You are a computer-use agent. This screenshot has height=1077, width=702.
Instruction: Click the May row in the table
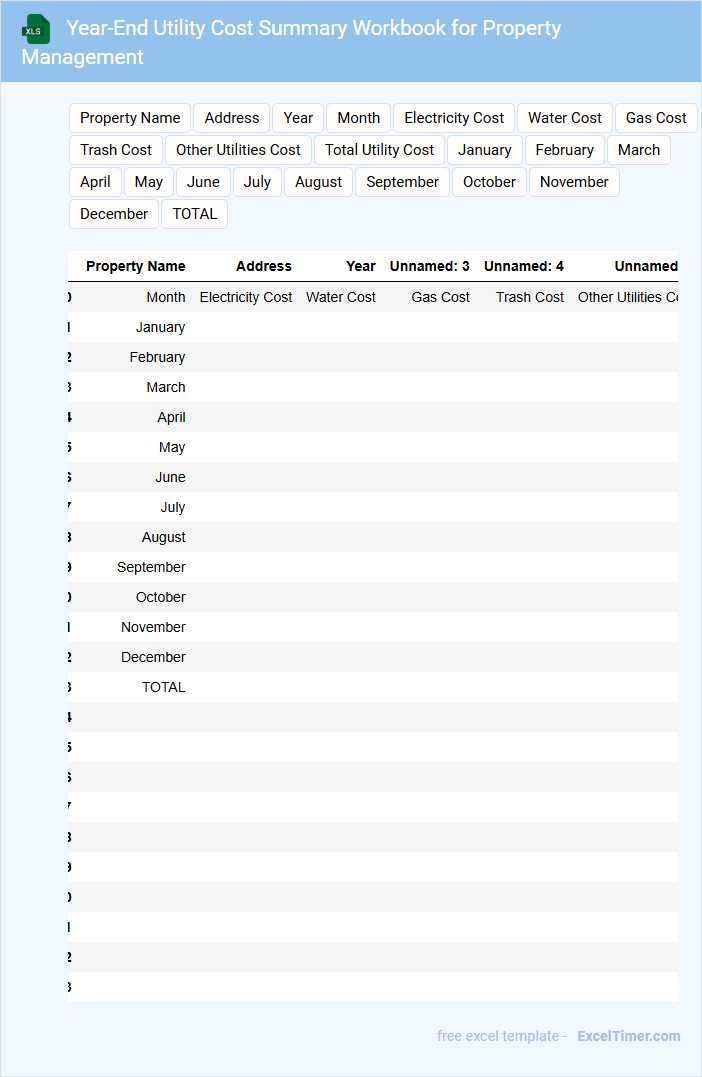coord(373,447)
